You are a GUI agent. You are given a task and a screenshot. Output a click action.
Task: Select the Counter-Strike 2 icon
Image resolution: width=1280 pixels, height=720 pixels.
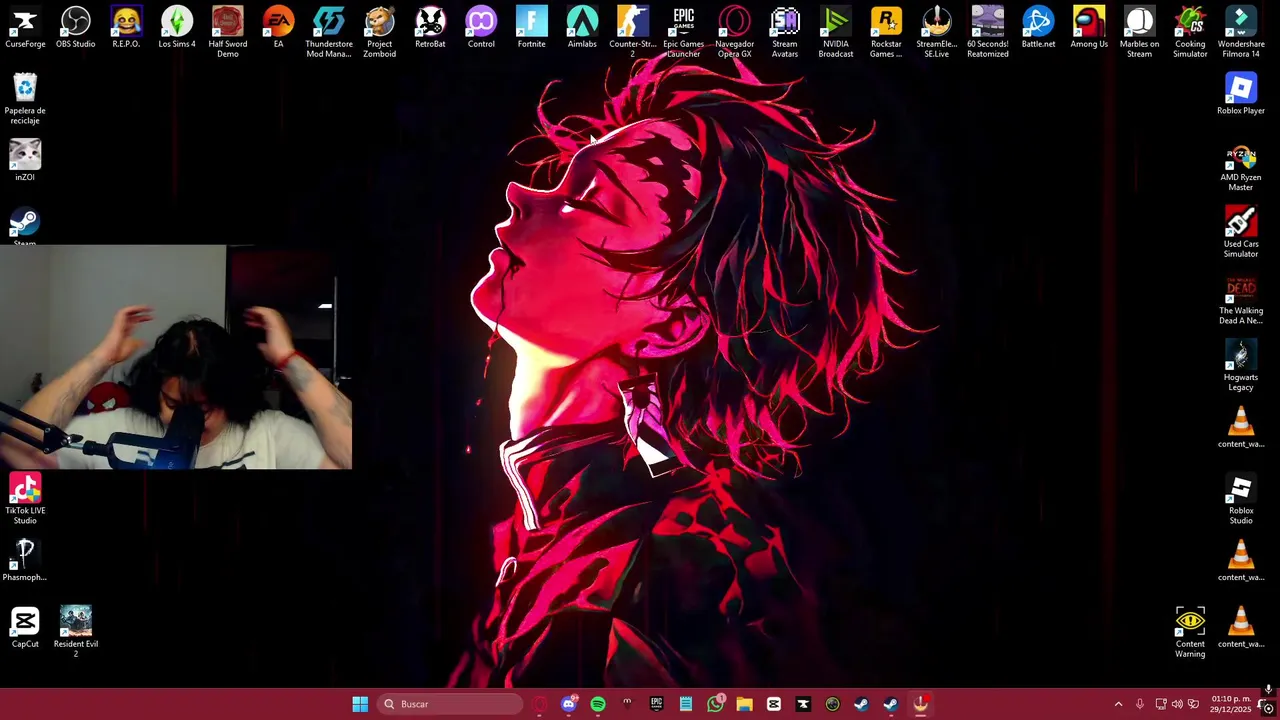click(633, 32)
